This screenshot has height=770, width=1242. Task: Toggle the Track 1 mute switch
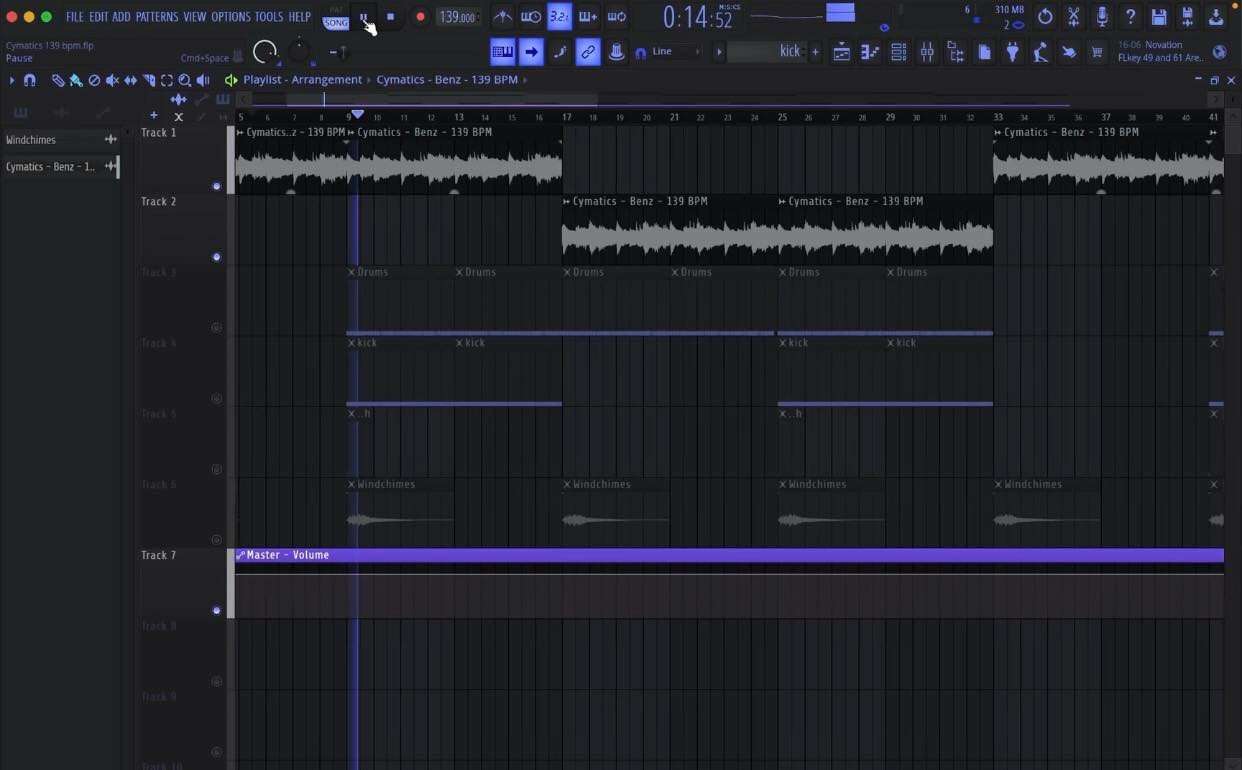coord(217,186)
